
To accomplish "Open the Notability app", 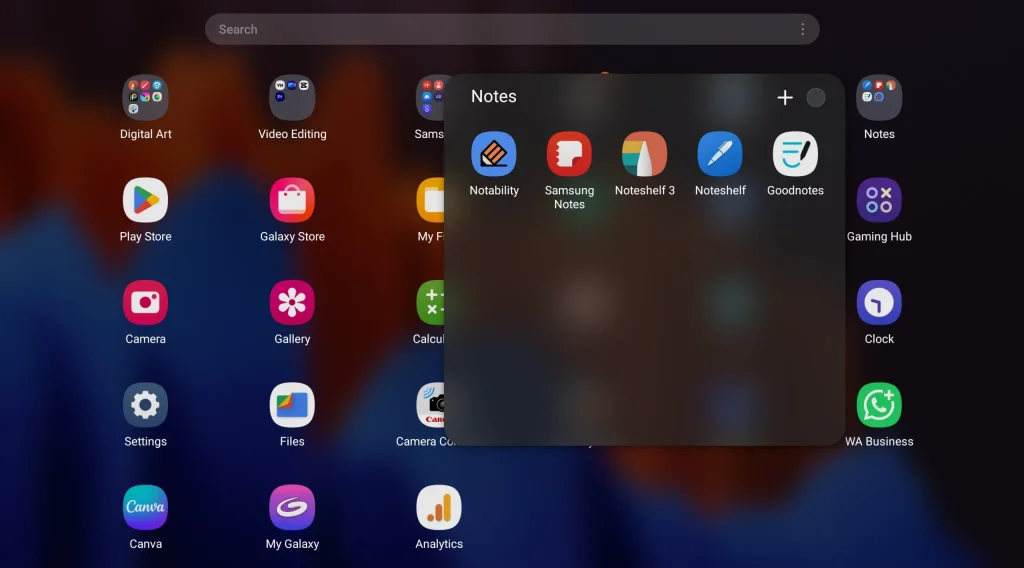I will point(494,154).
